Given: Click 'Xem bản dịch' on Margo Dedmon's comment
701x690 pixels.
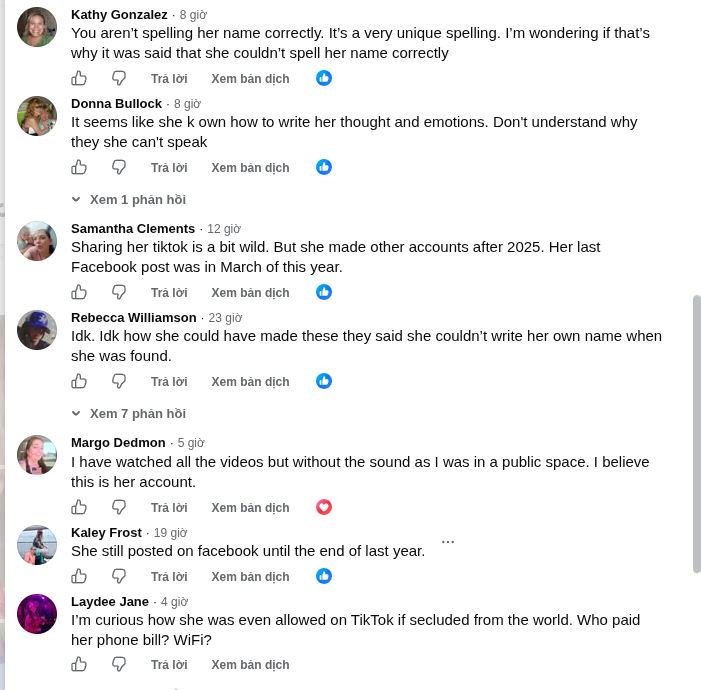Looking at the screenshot, I should tap(250, 508).
